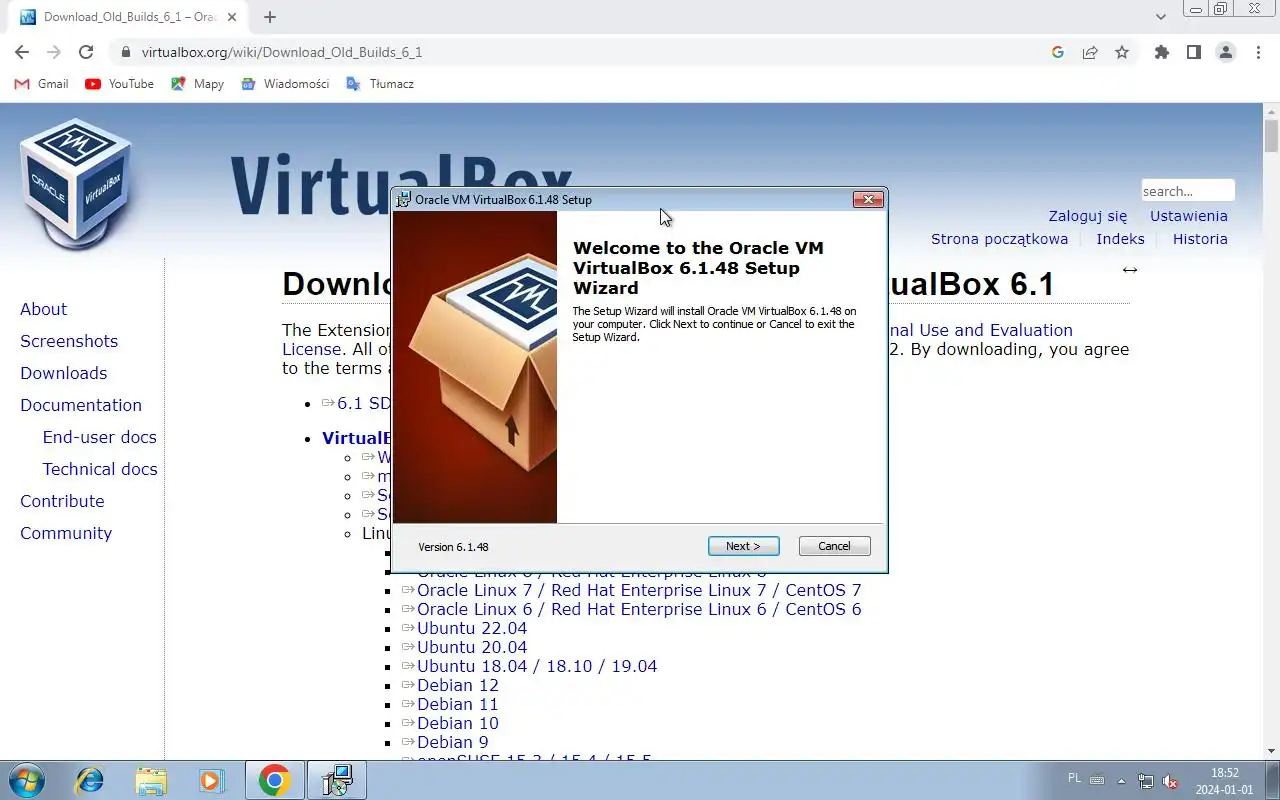This screenshot has width=1280, height=800.
Task: Click the setup installer icon in dialog title bar
Action: [x=403, y=199]
